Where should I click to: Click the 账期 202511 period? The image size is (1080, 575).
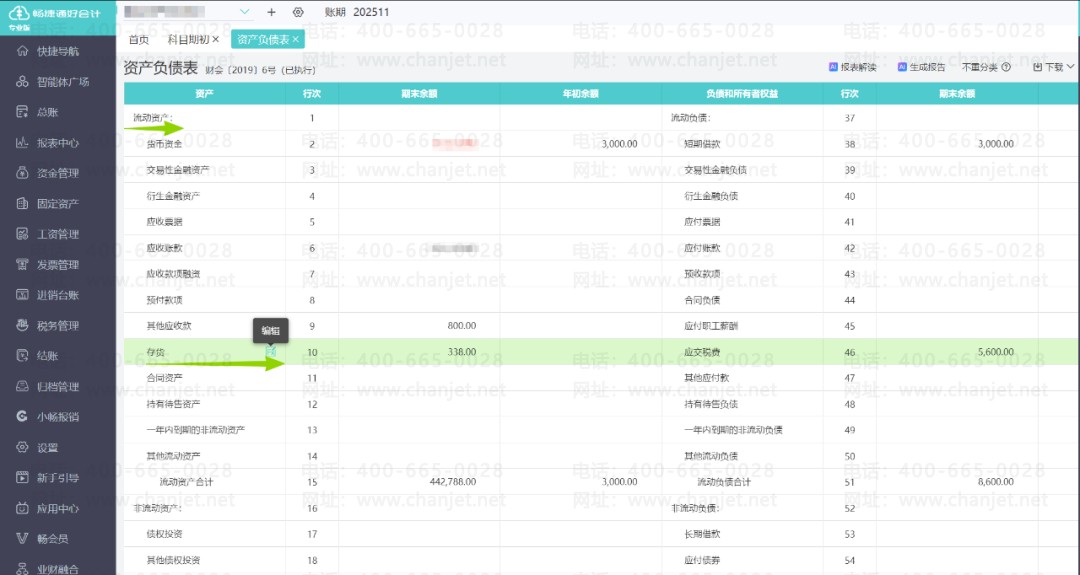point(357,12)
